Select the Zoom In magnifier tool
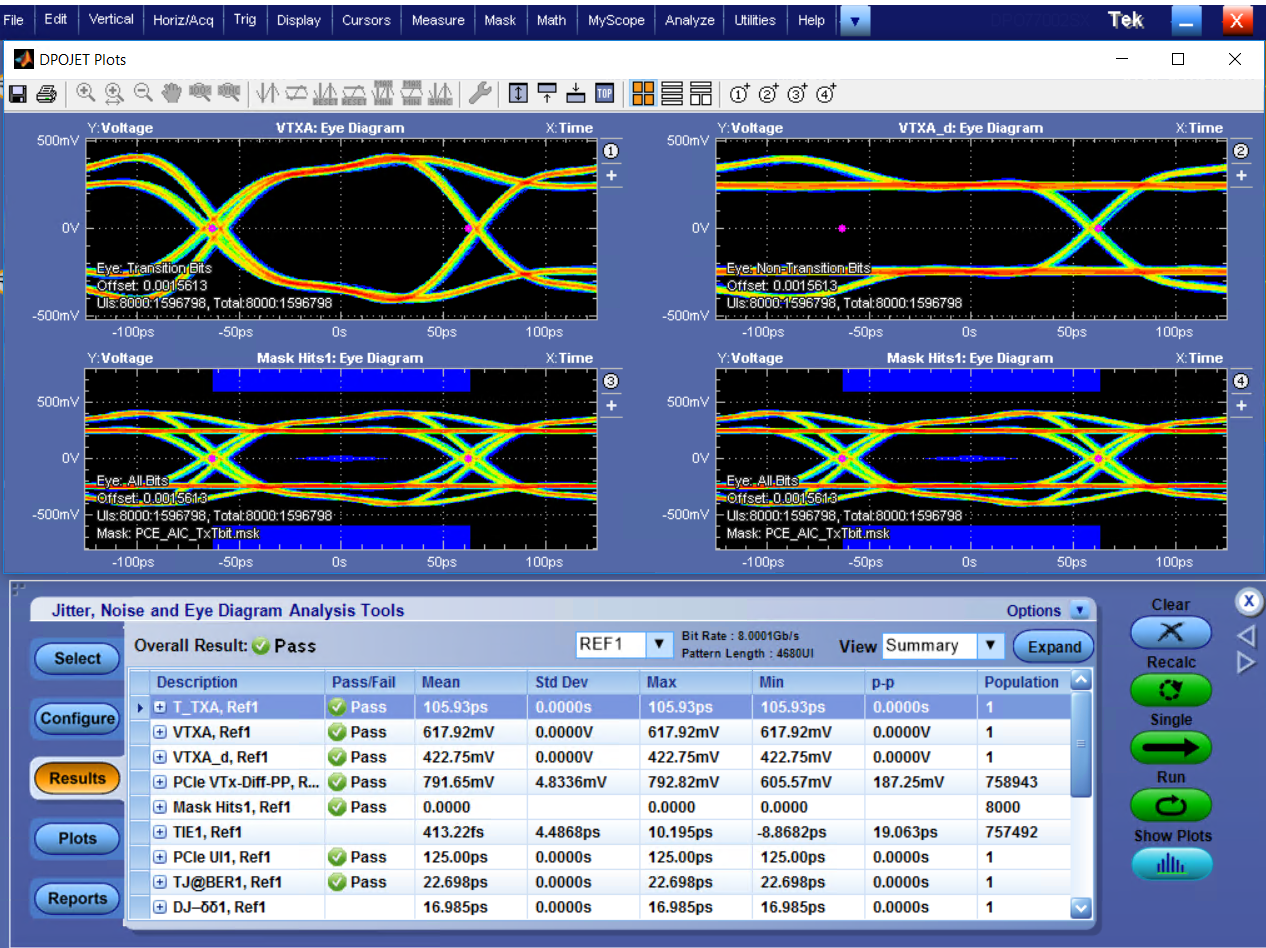1266x948 pixels. click(86, 93)
